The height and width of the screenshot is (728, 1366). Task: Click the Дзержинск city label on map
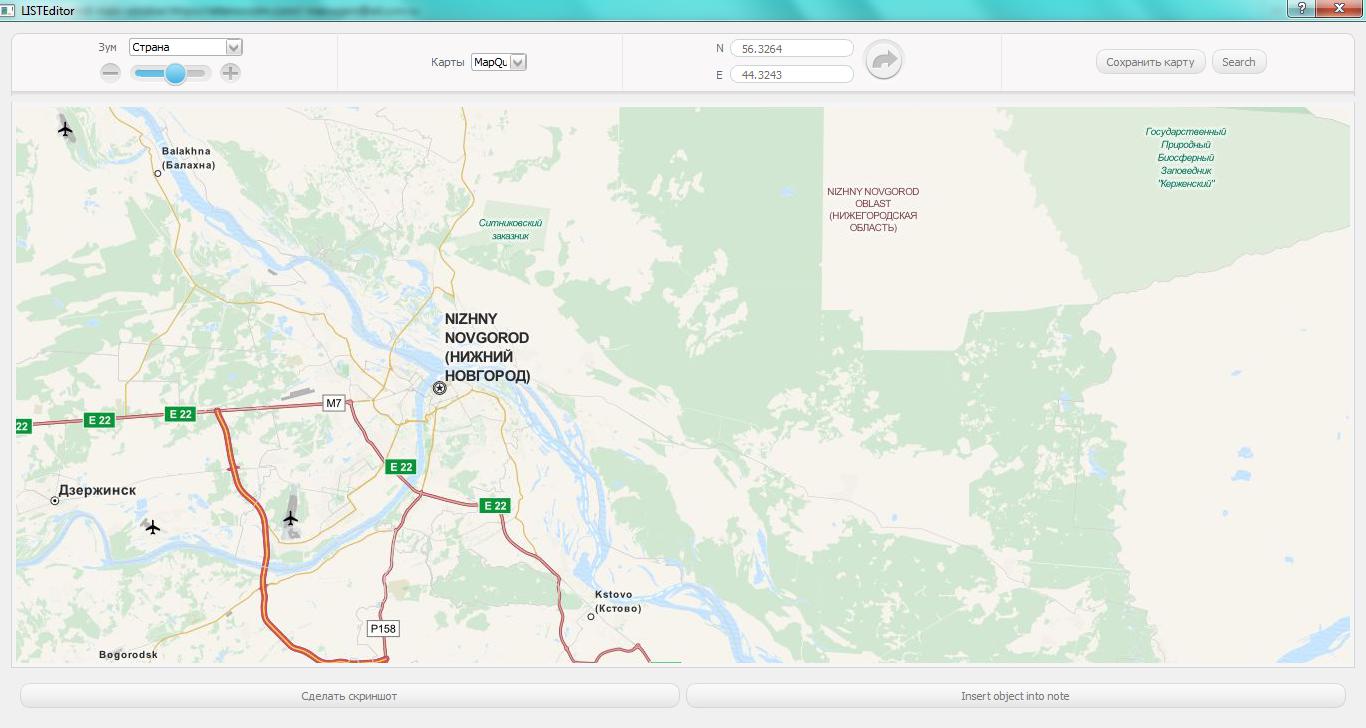[x=97, y=490]
